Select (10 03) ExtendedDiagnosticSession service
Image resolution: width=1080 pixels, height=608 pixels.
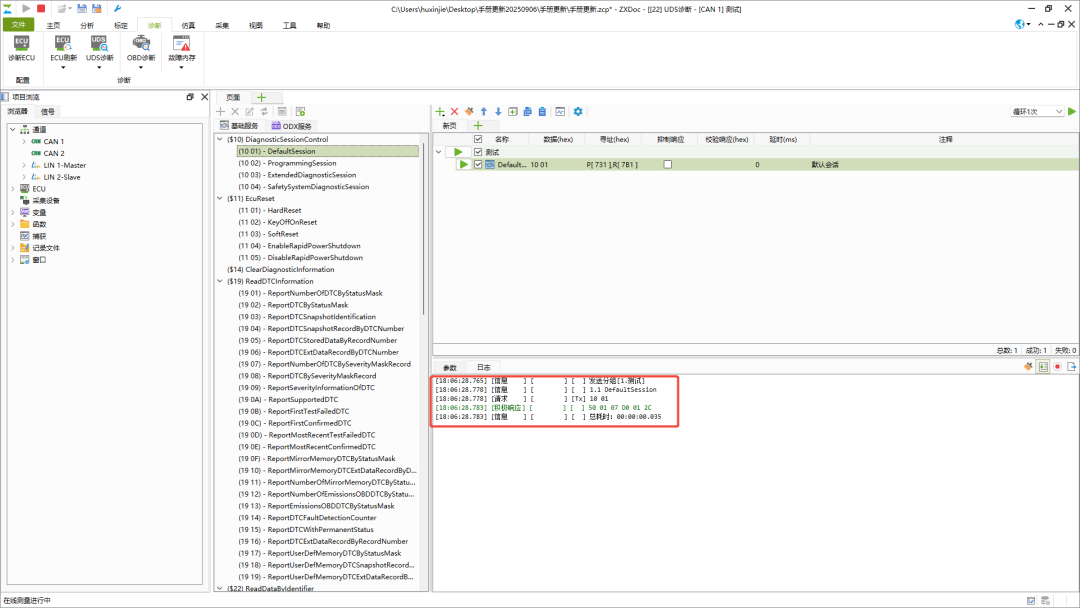tap(296, 175)
